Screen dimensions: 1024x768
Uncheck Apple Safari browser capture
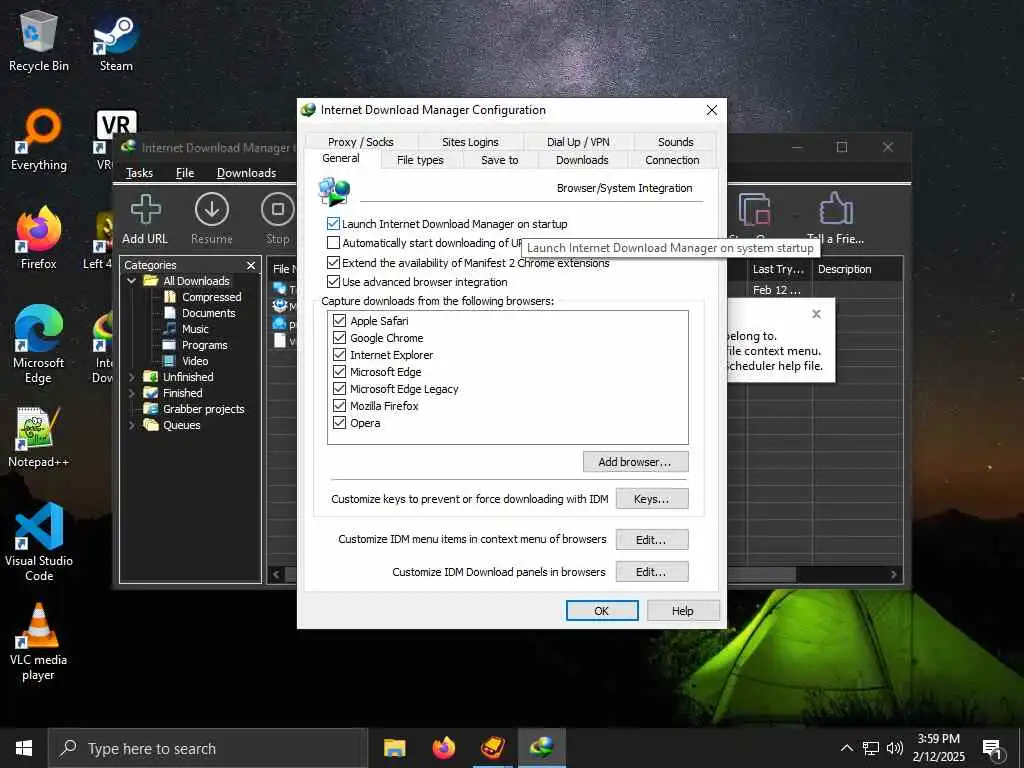[339, 321]
